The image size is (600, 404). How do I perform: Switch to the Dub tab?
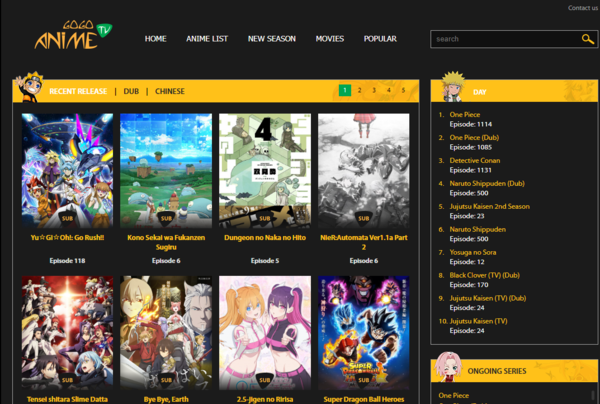click(x=131, y=91)
